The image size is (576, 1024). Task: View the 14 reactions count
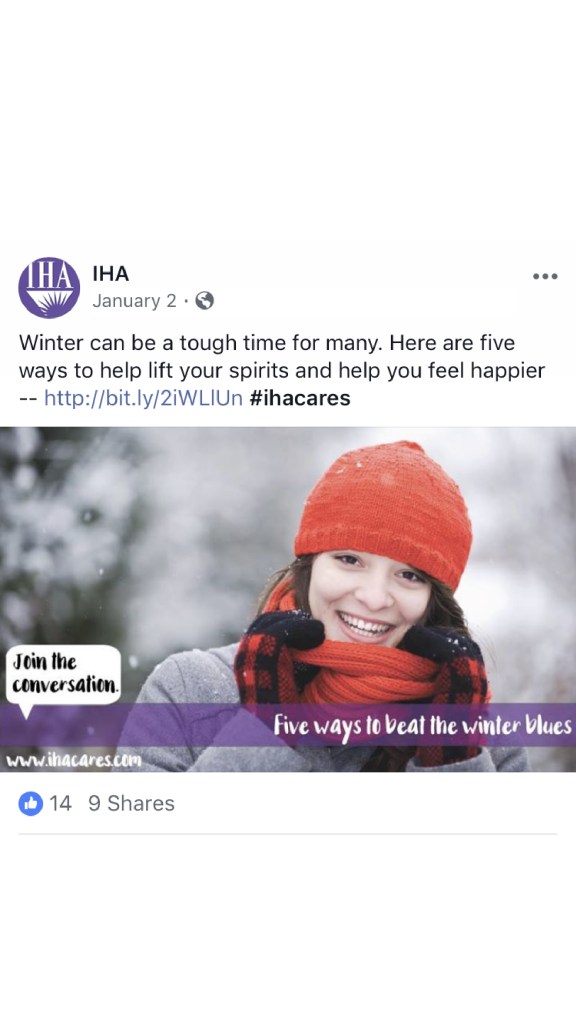pyautogui.click(x=60, y=803)
